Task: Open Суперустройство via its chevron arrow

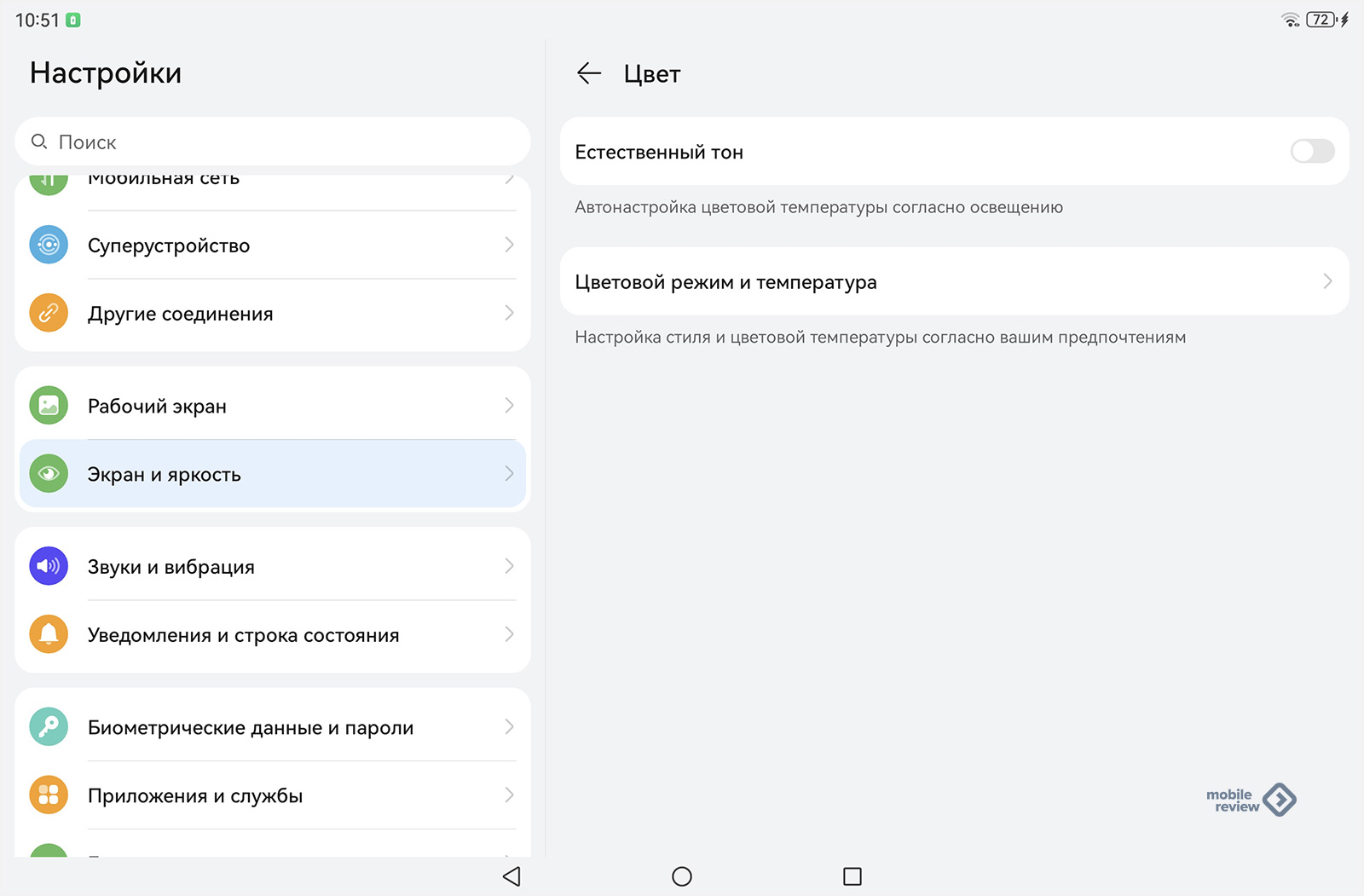Action: [x=509, y=246]
